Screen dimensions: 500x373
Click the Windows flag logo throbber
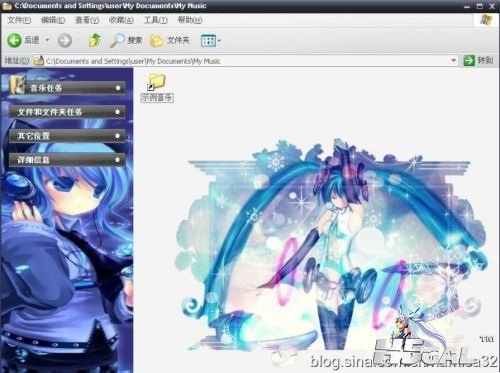(x=486, y=20)
